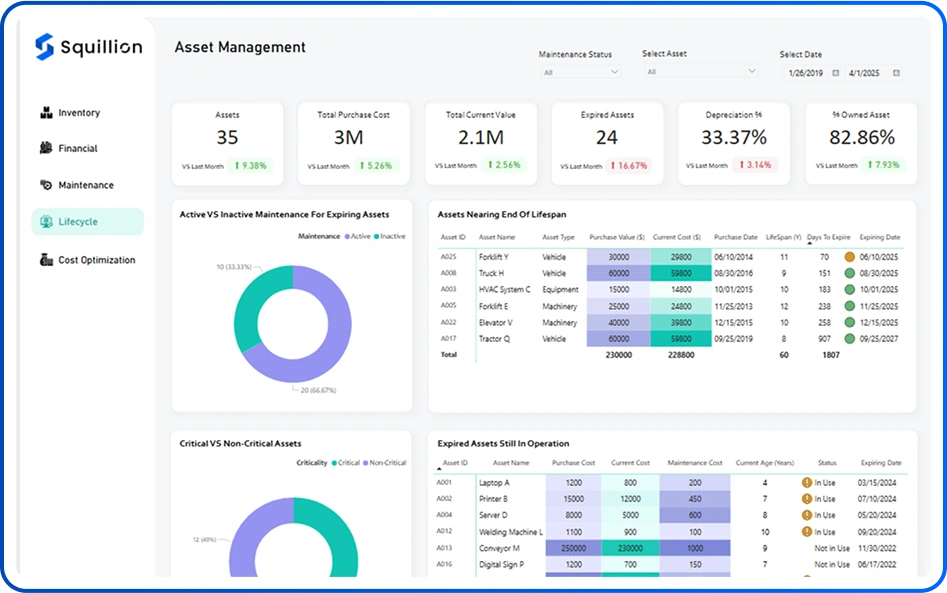Sort by the LifeSpan (Y) column header
This screenshot has height=593, width=947.
[784, 238]
